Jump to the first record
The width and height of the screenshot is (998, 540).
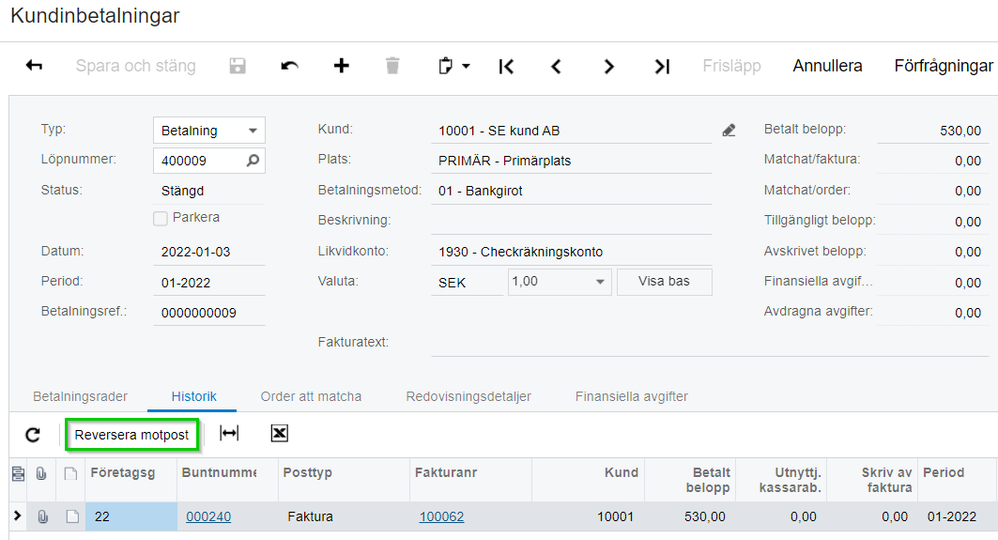[x=506, y=66]
